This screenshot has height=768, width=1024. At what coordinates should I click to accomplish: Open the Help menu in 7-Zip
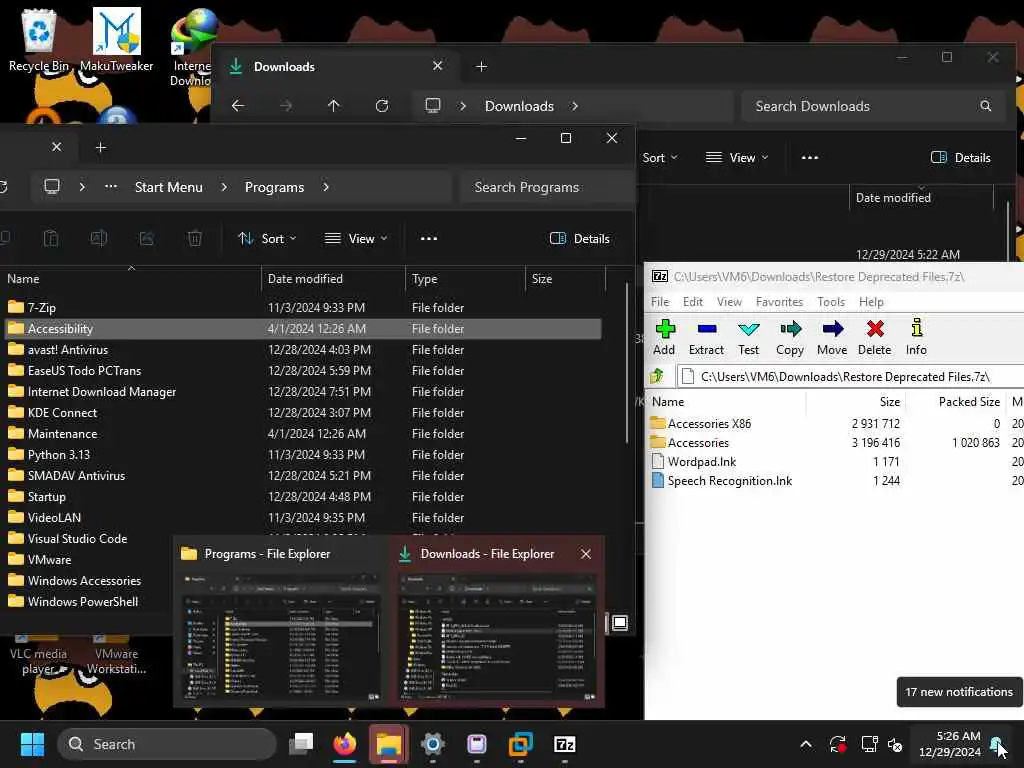[871, 302]
